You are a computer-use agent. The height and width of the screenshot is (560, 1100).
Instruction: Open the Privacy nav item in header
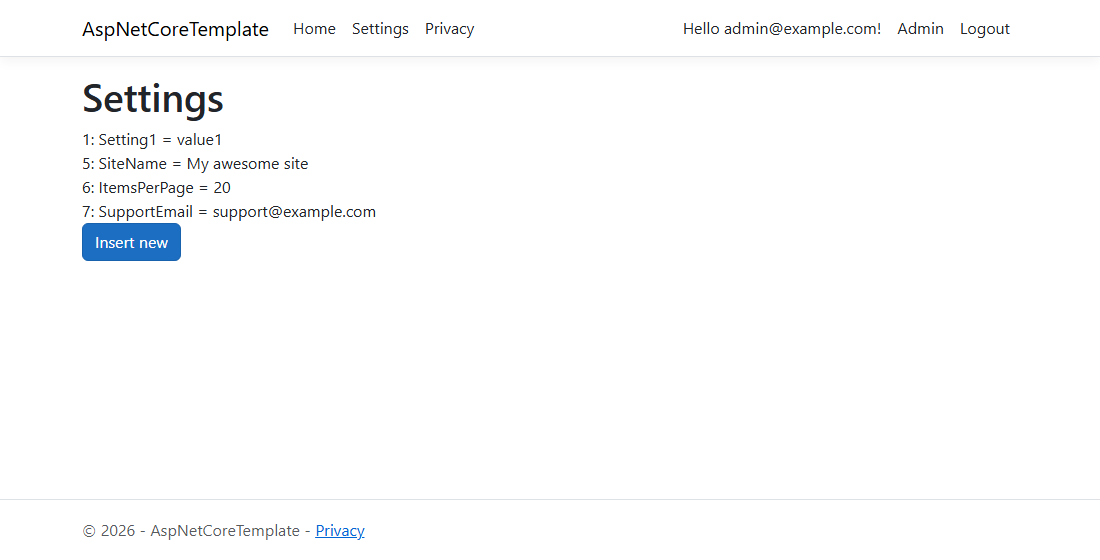click(450, 29)
